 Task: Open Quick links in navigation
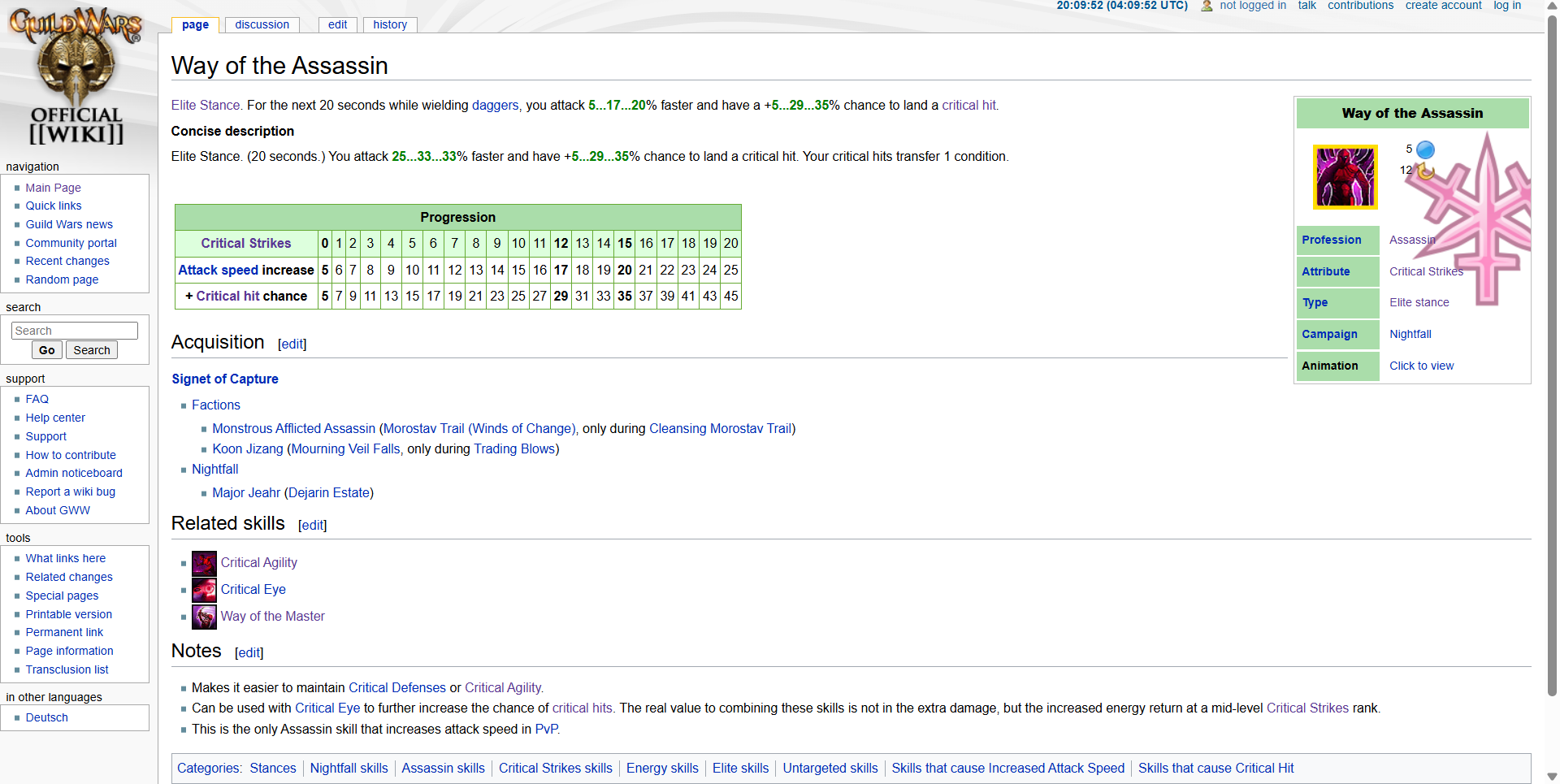click(x=54, y=206)
